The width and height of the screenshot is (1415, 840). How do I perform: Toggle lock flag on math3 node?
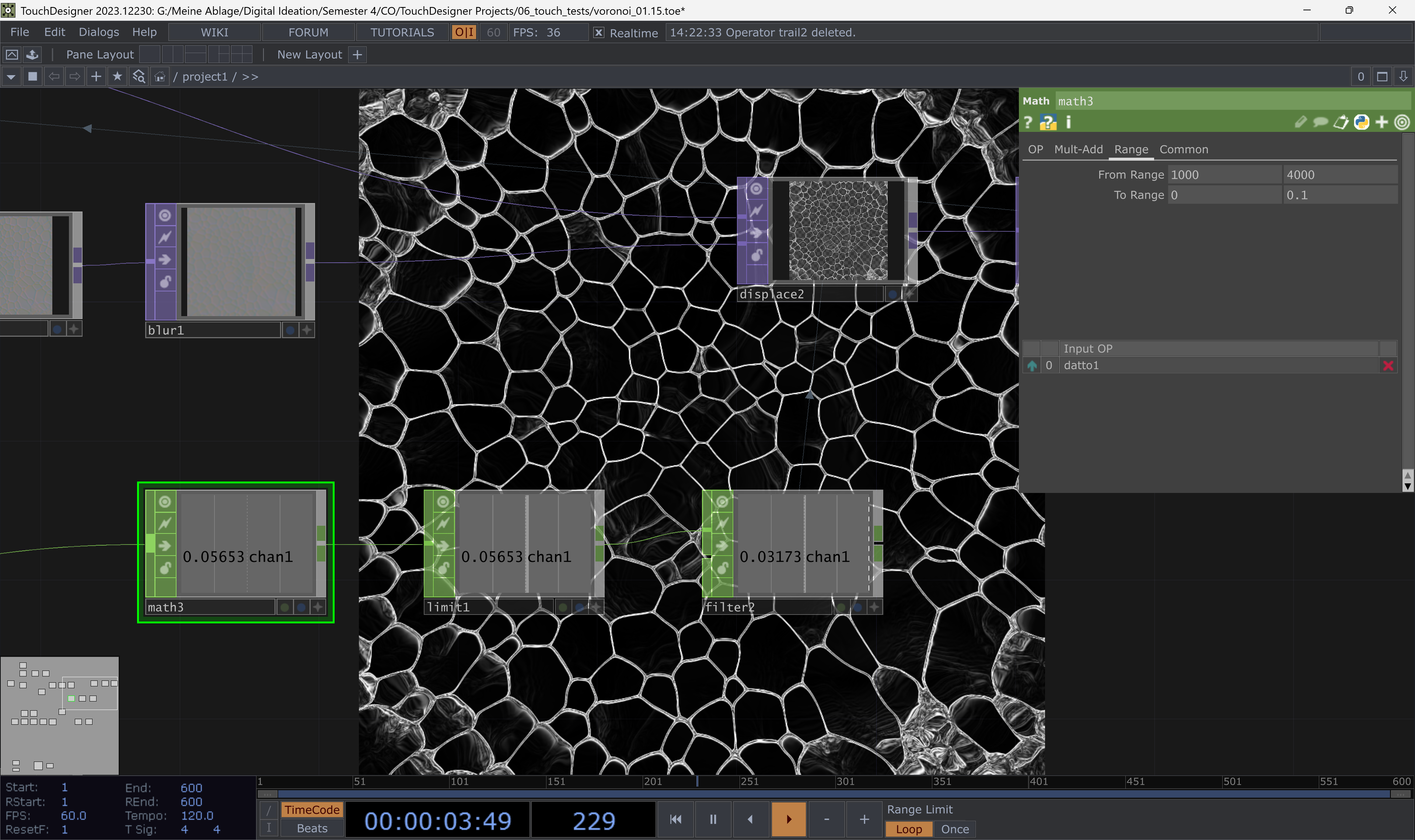click(165, 568)
